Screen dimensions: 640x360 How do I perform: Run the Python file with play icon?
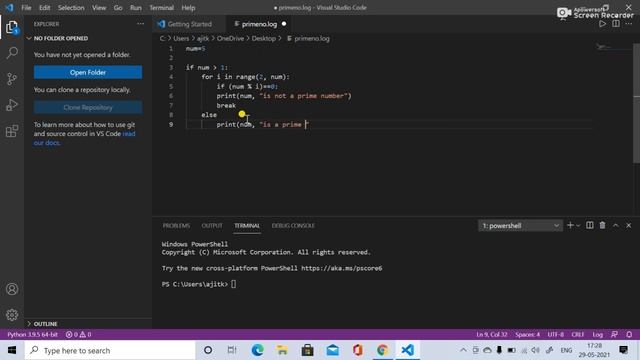602,24
